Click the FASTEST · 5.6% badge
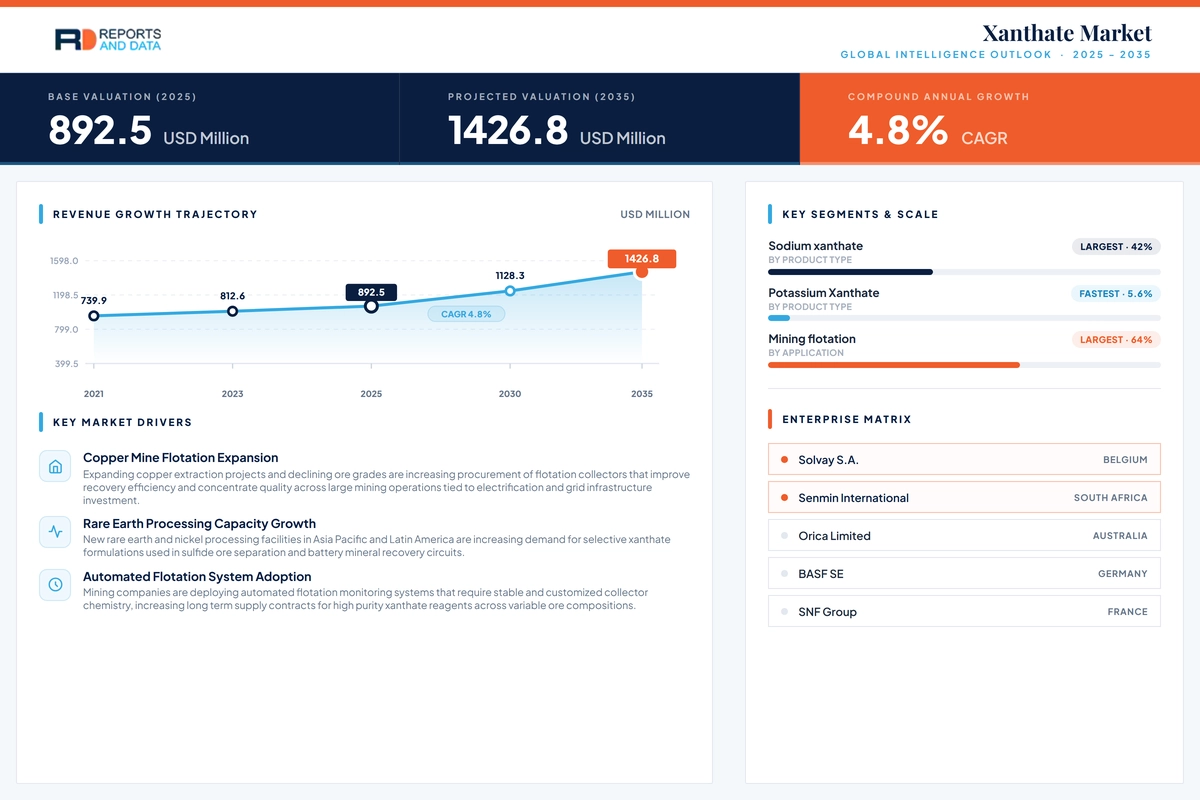Viewport: 1200px width, 800px height. [1116, 294]
